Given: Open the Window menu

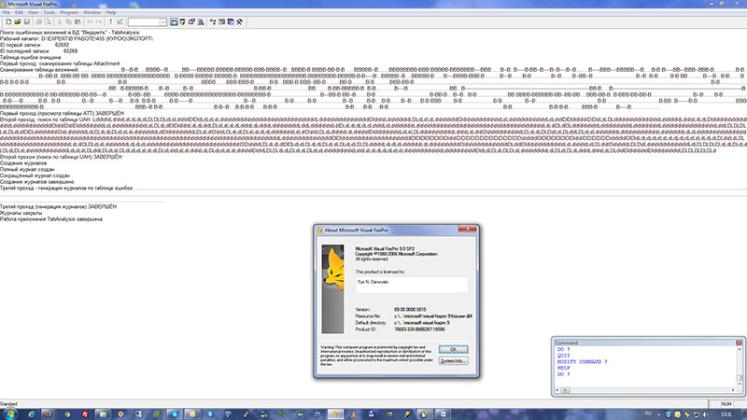Looking at the screenshot, I should [x=92, y=12].
